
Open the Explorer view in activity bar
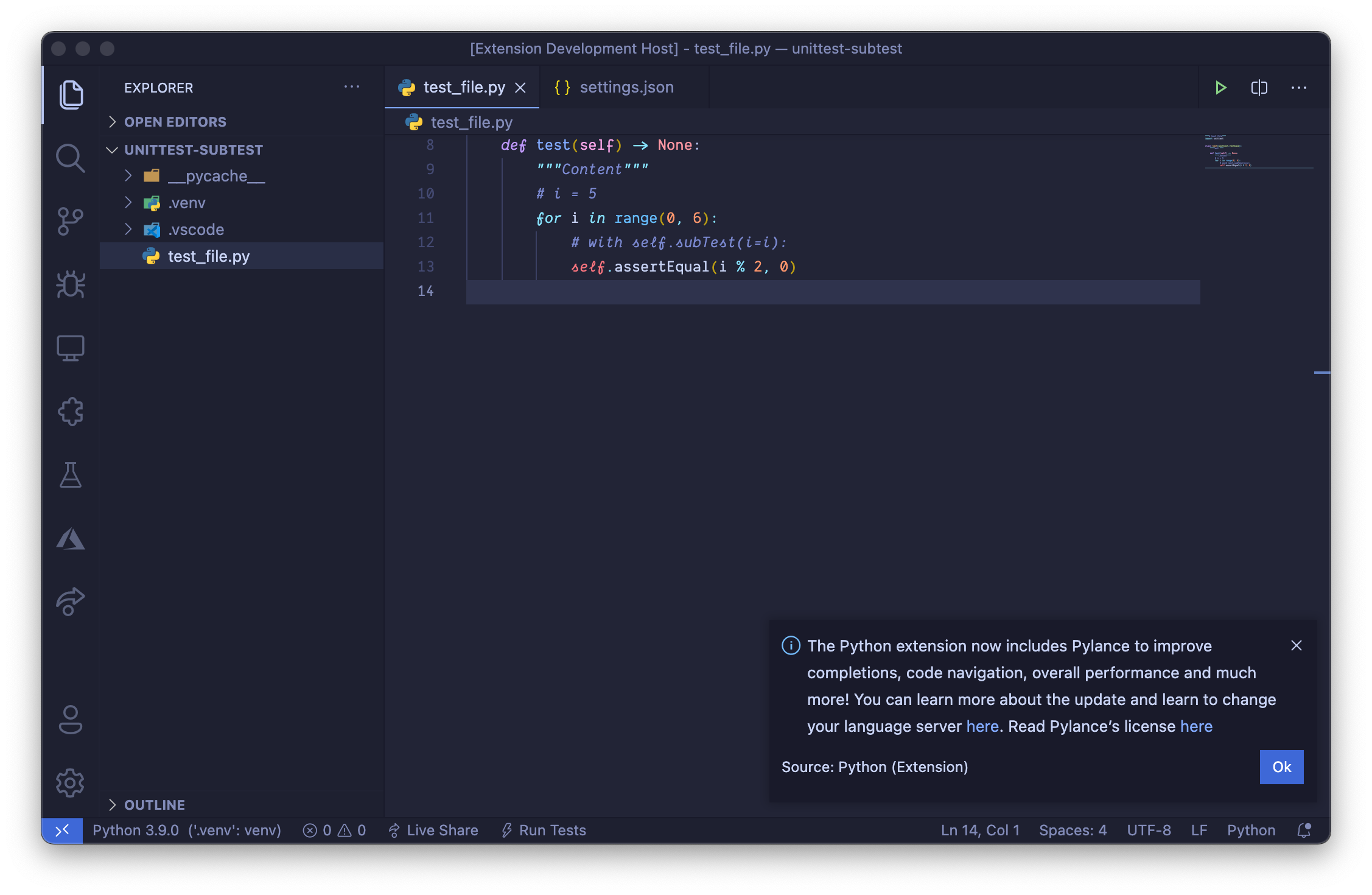point(71,95)
